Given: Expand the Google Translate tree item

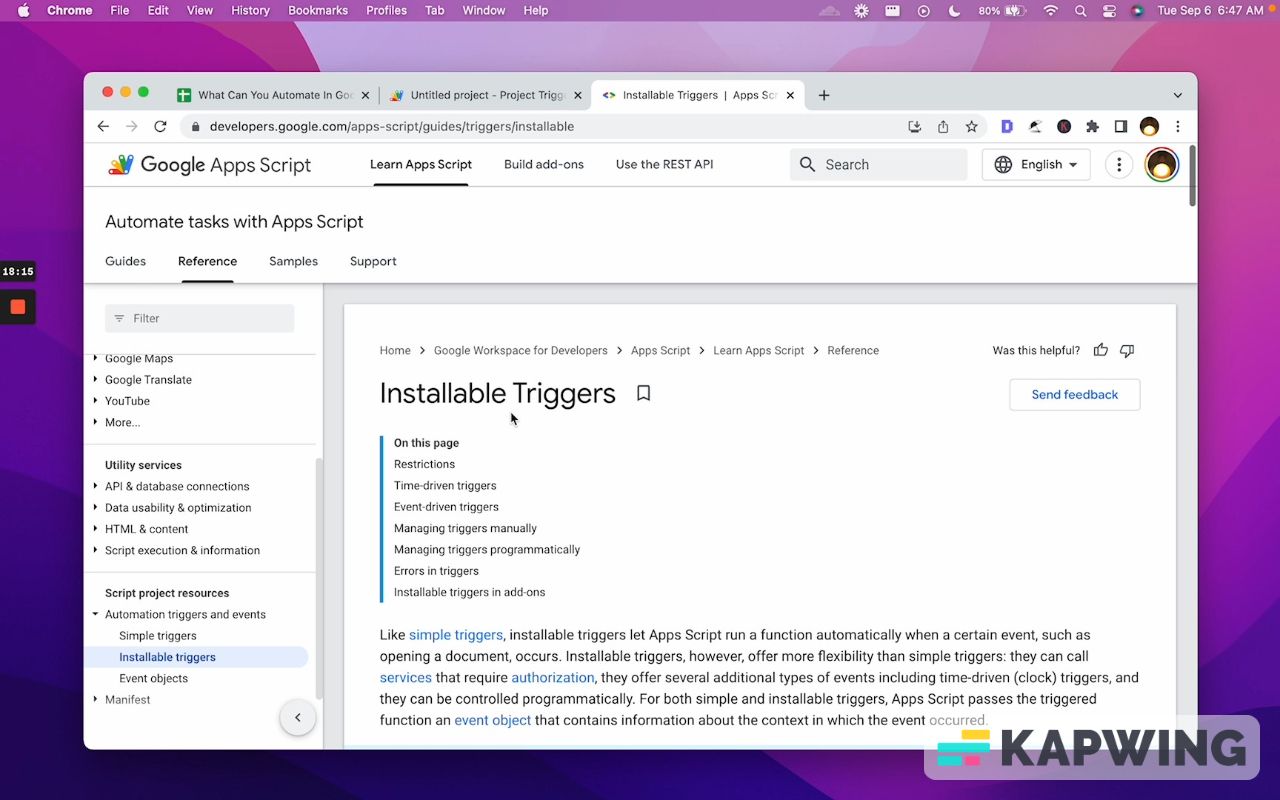Looking at the screenshot, I should (96, 380).
